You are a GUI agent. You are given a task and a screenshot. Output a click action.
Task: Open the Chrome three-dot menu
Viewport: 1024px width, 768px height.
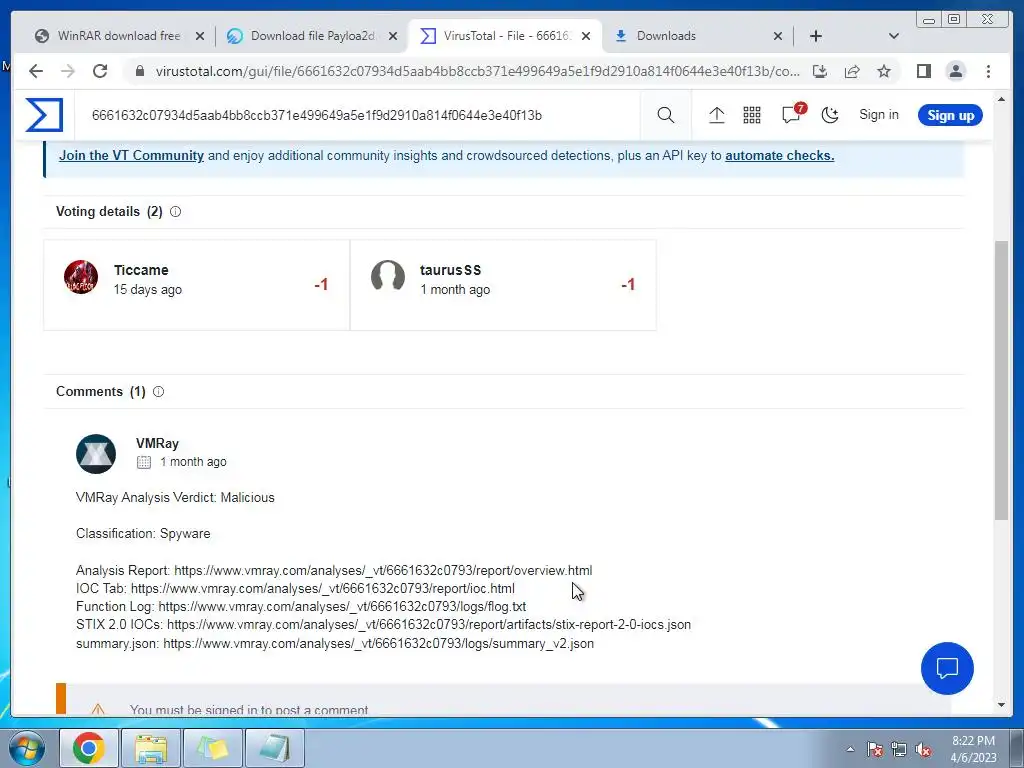[x=988, y=71]
